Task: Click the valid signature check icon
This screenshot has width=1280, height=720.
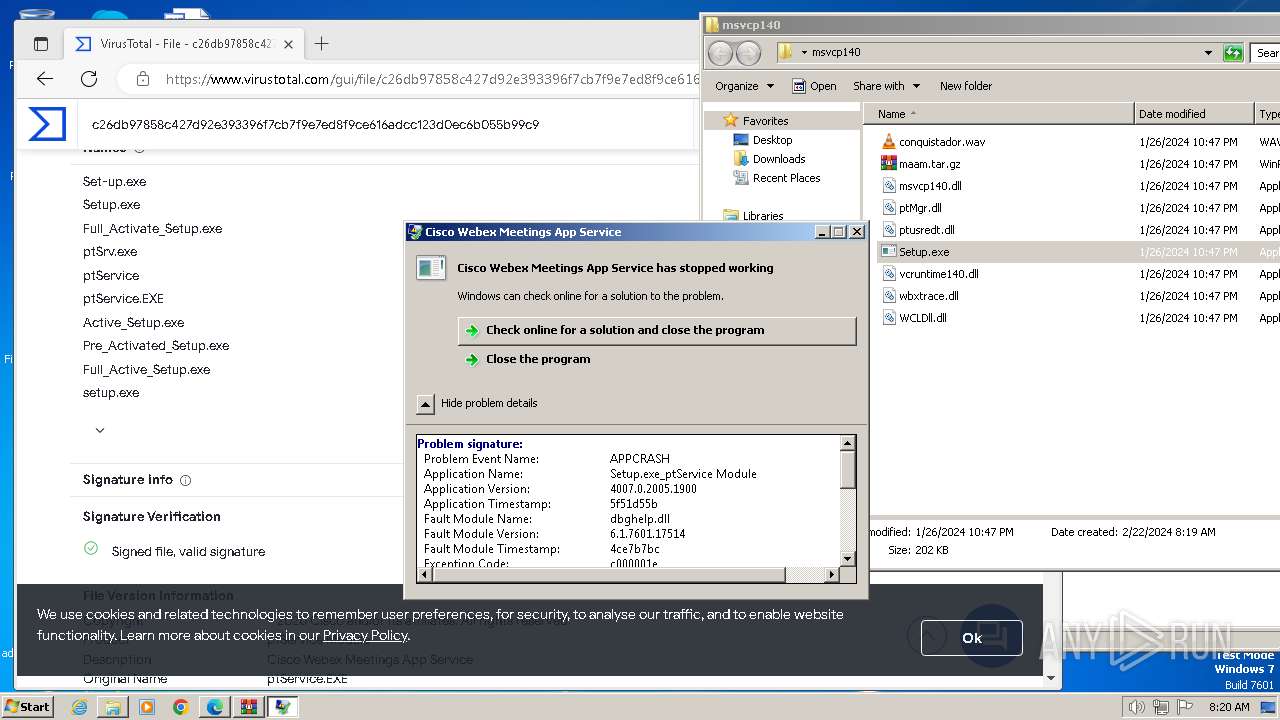Action: [x=91, y=549]
